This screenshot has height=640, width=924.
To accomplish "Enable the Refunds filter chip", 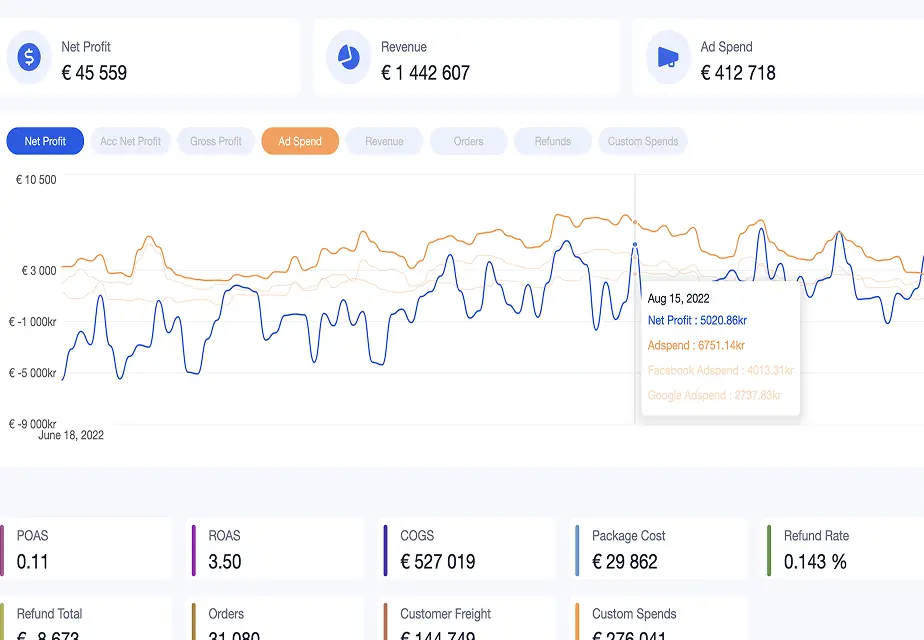I will click(x=552, y=141).
